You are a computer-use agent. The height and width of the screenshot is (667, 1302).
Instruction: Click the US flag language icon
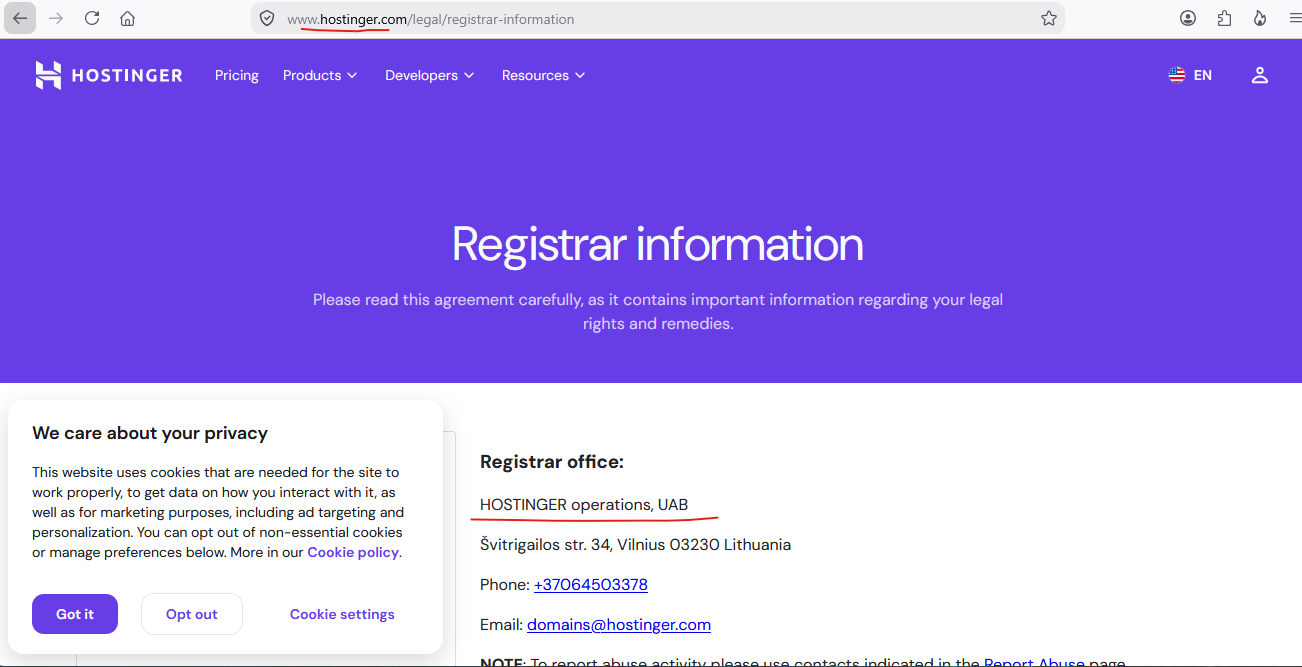1177,75
